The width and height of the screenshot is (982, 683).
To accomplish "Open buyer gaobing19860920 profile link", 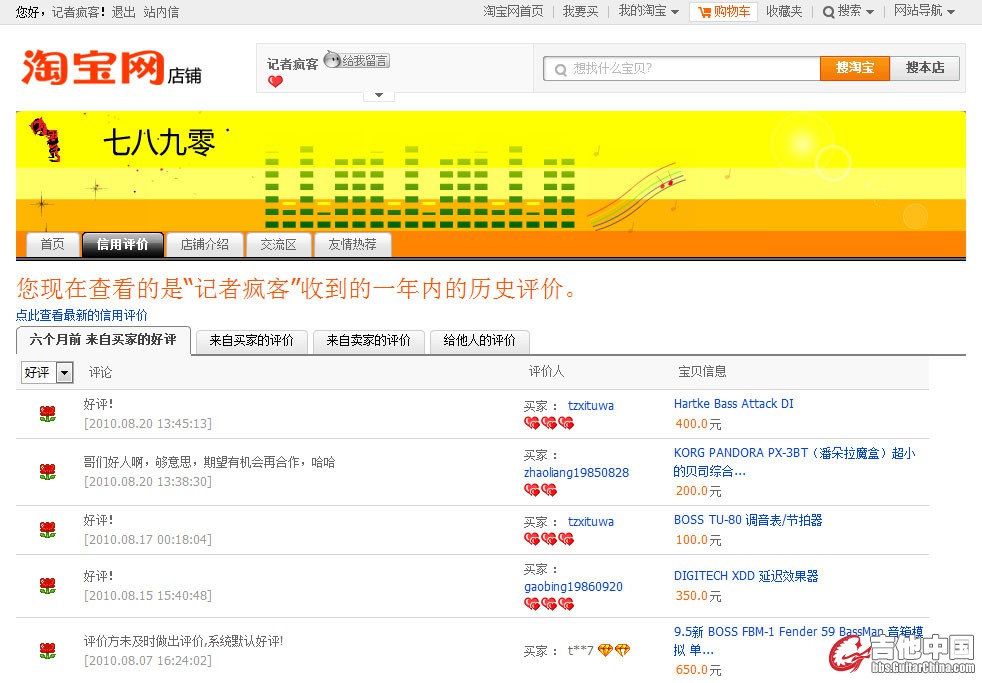I will 573,587.
